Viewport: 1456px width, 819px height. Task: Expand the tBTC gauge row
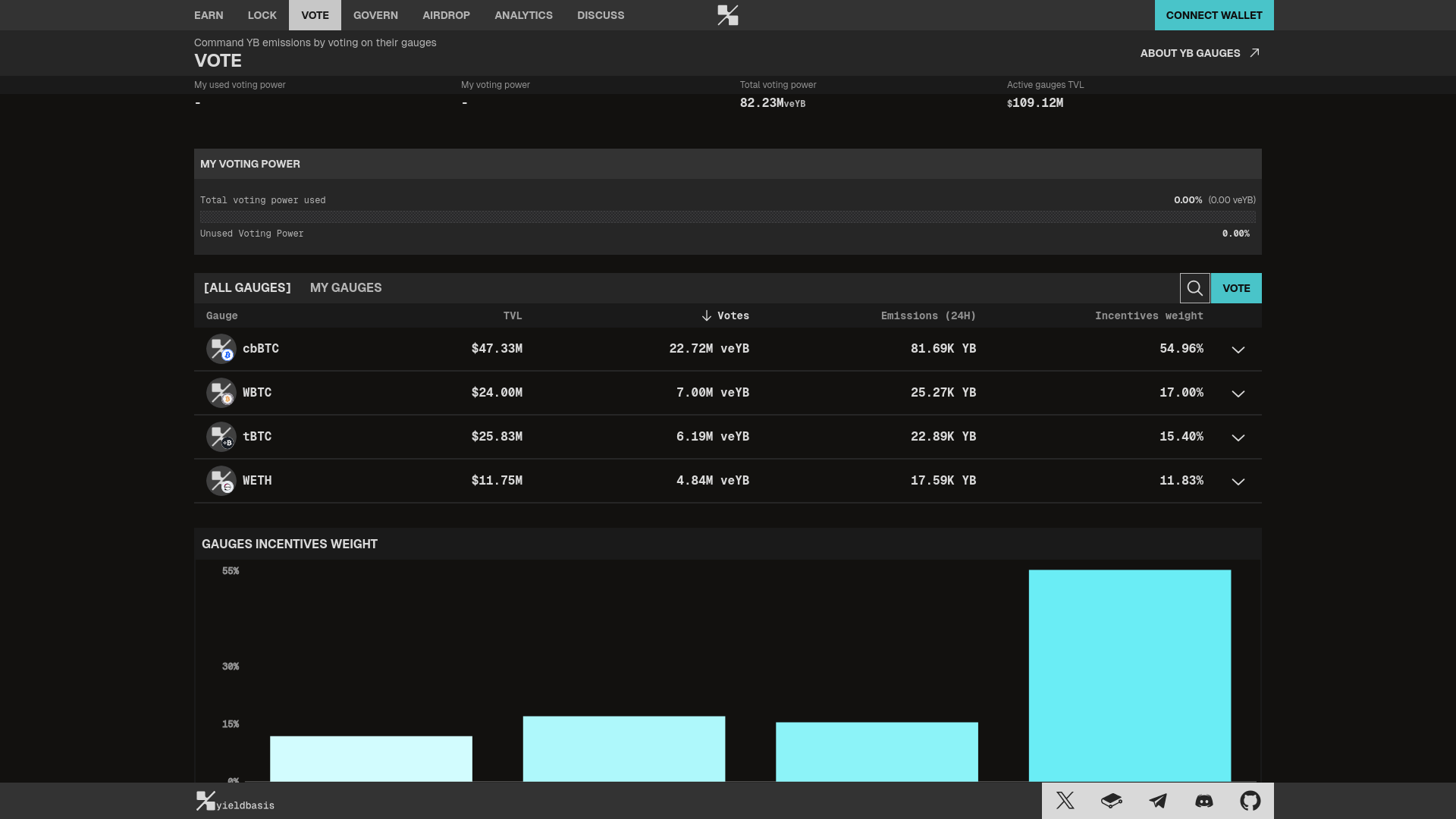pos(1238,438)
